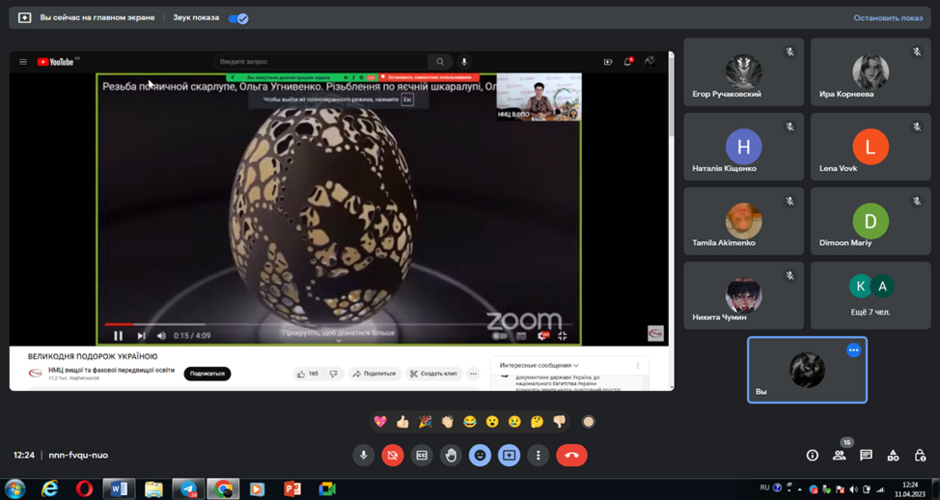Open Meet more options menu
The image size is (940, 500).
point(538,455)
